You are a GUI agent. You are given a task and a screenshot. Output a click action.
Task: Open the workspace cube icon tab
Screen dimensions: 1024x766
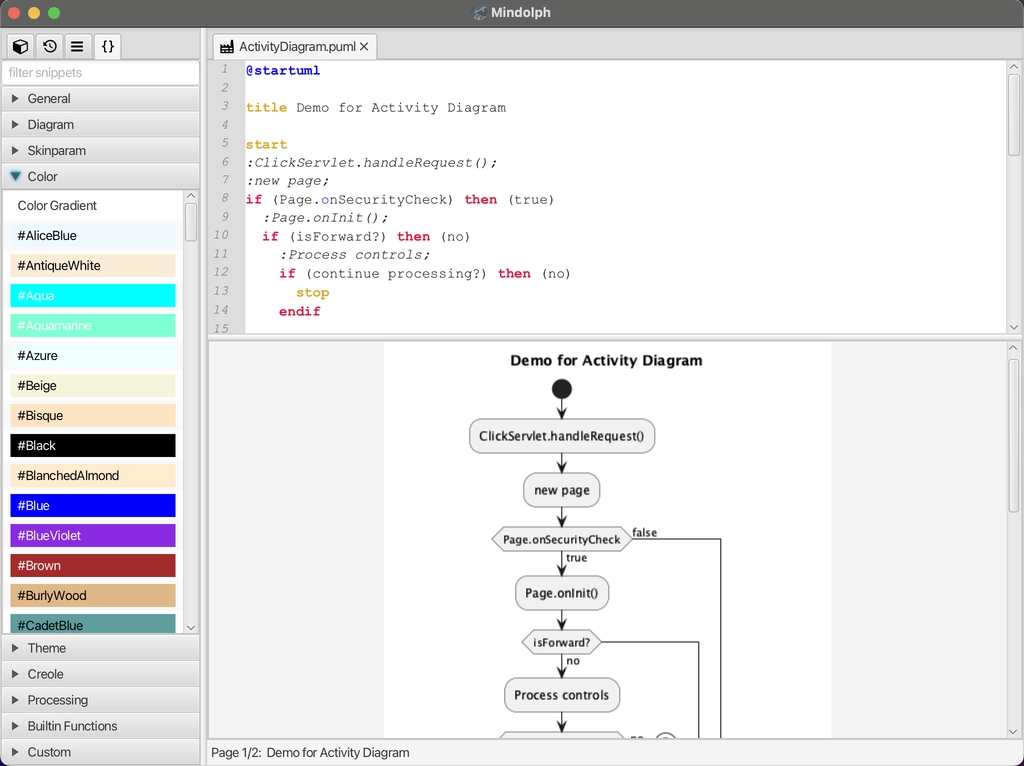(x=20, y=46)
